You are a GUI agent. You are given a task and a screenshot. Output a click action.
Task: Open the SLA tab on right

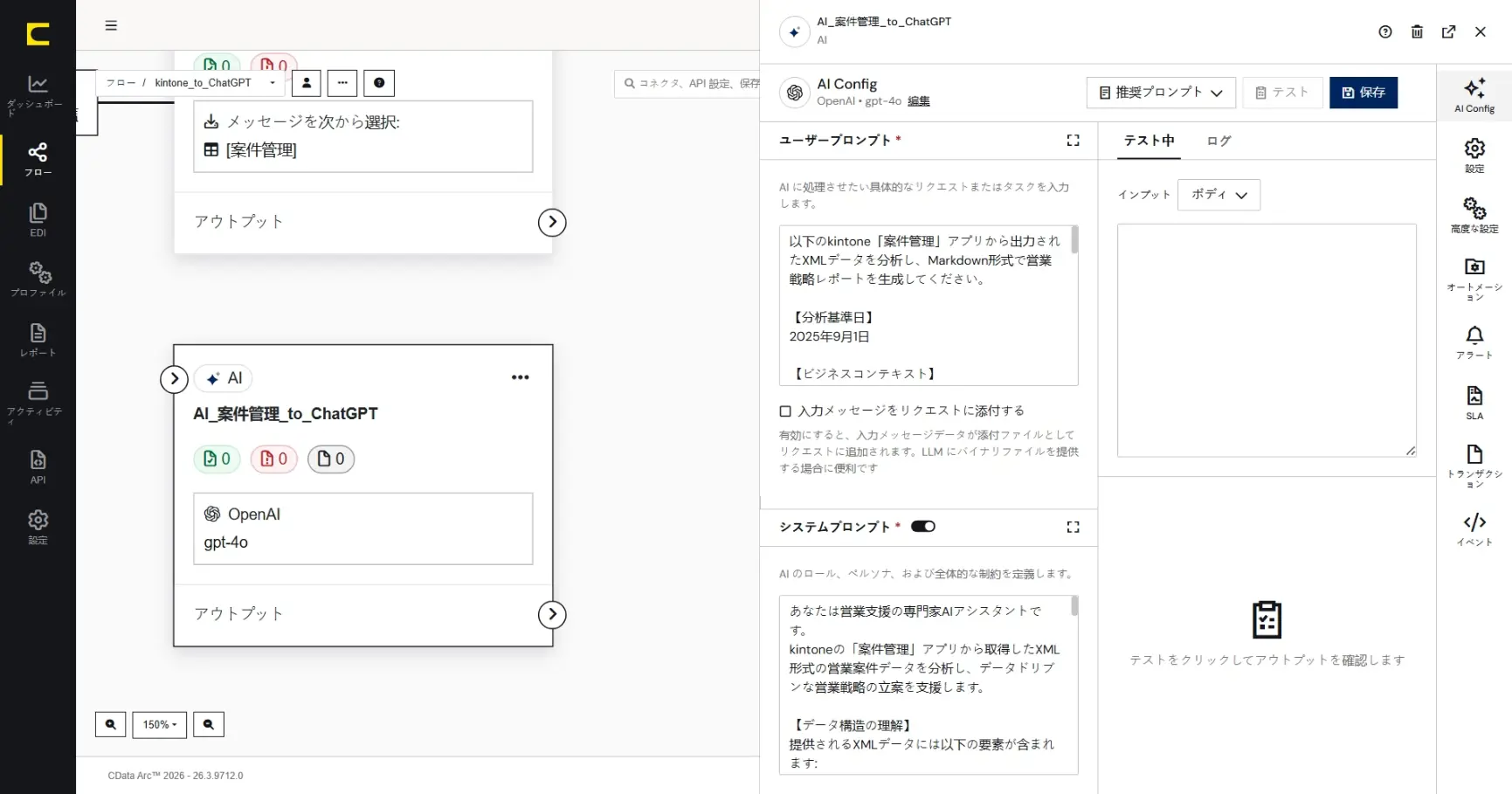[1474, 403]
